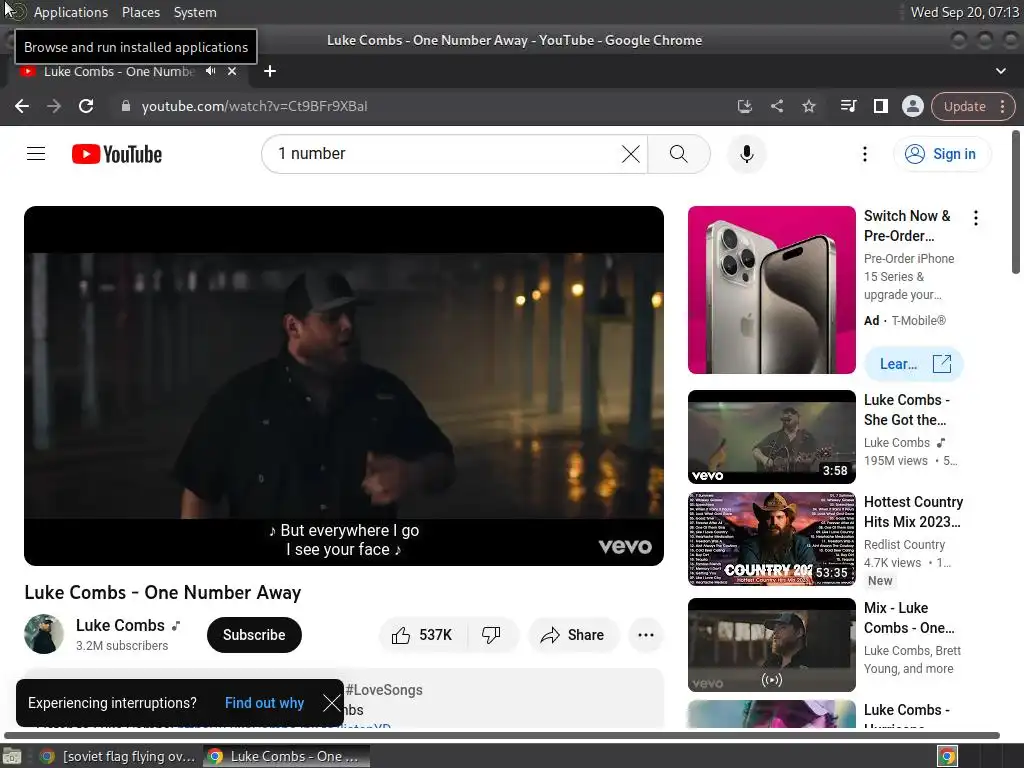Click the #LoveSongs hashtag
The height and width of the screenshot is (768, 1024).
384,690
